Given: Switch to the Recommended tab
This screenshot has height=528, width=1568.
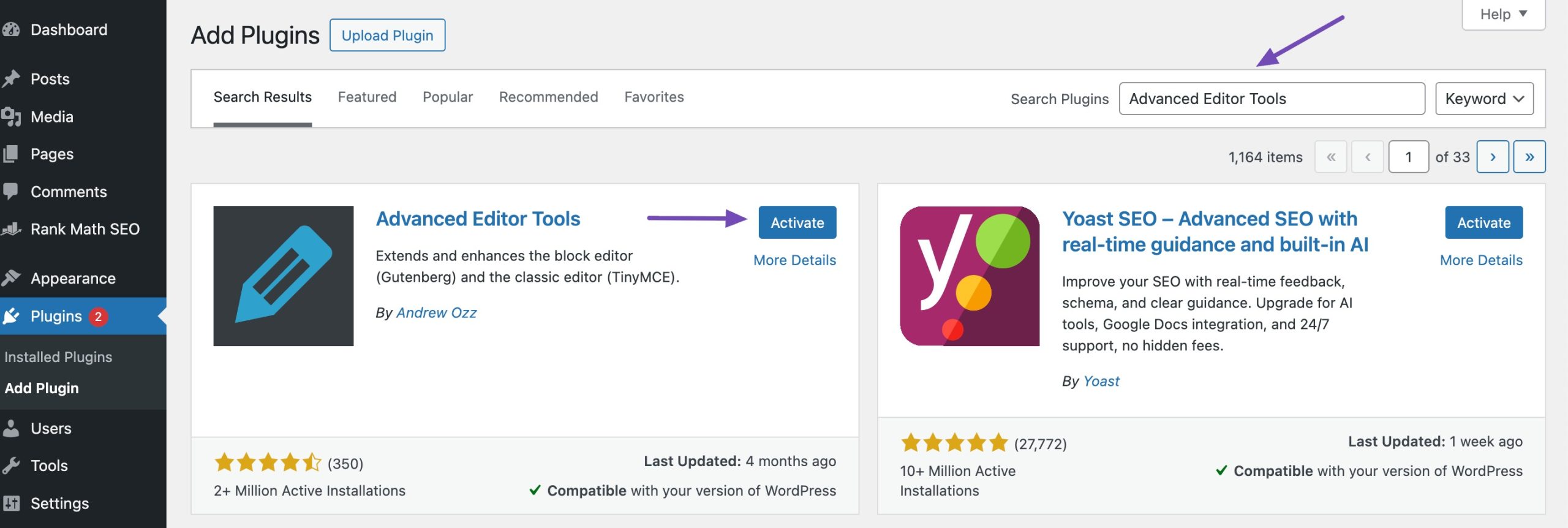Looking at the screenshot, I should point(549,97).
